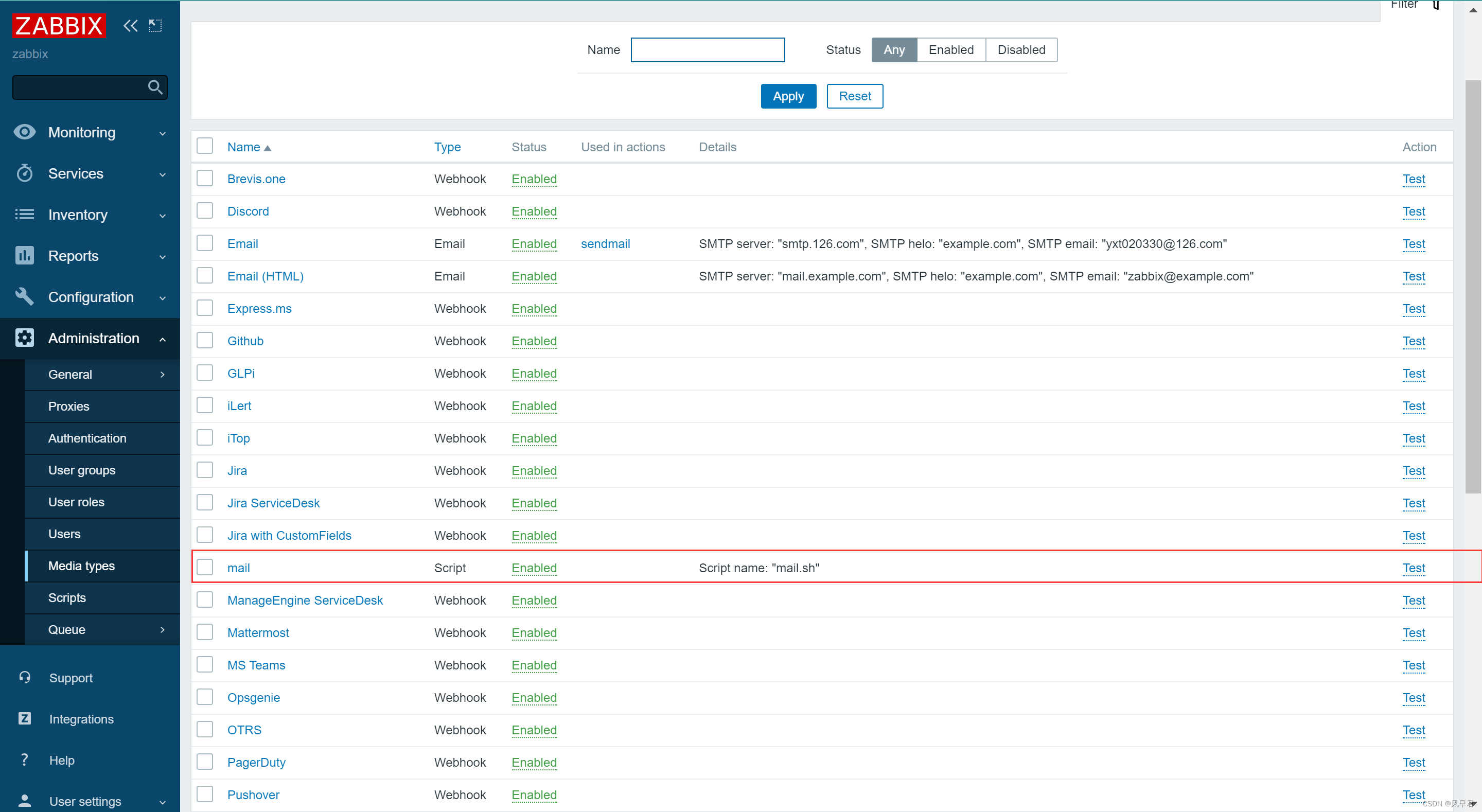
Task: Click the Zabbix logo
Action: (x=59, y=26)
